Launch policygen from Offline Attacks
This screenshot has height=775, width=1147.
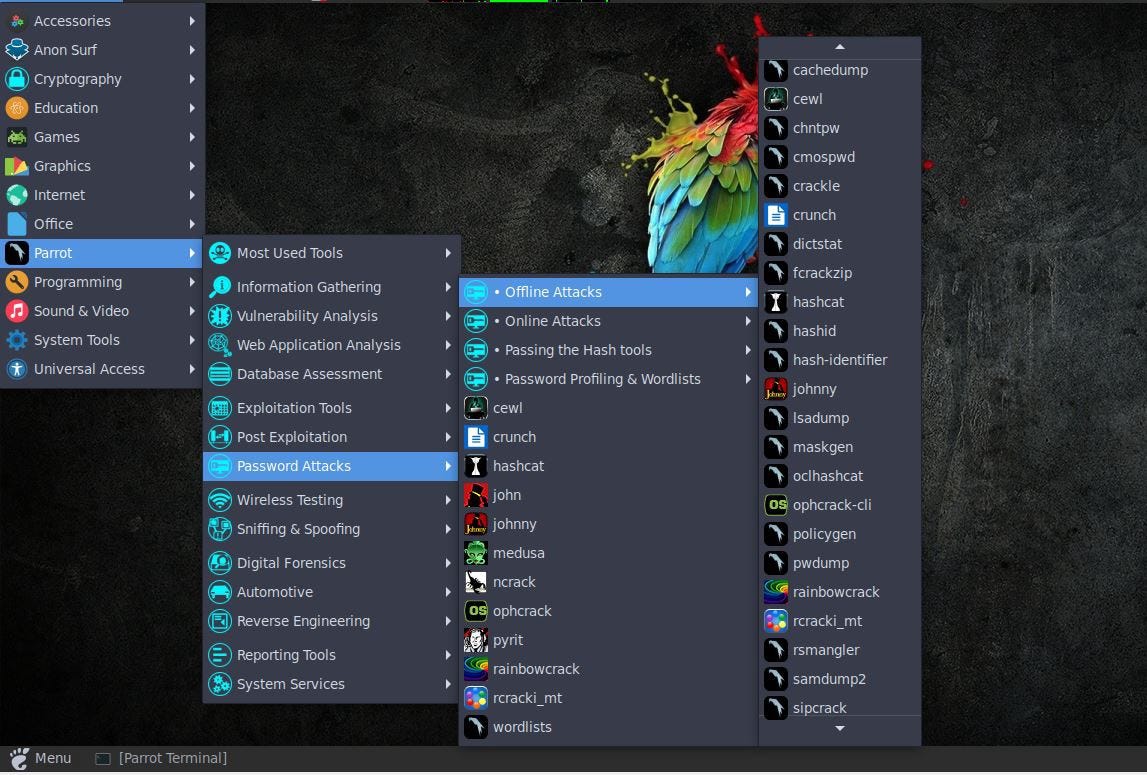[840, 534]
